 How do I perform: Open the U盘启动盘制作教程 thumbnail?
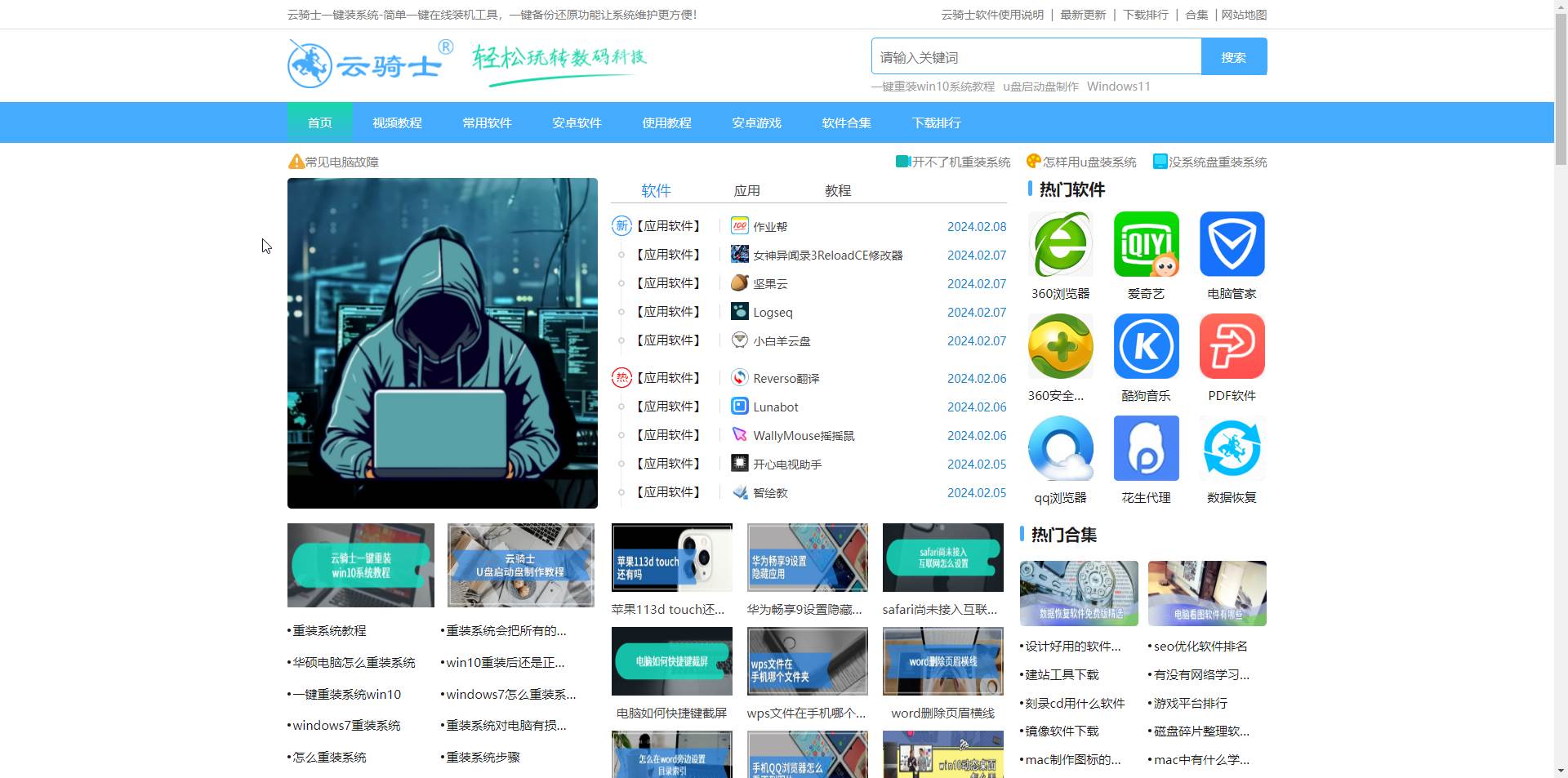(x=521, y=565)
